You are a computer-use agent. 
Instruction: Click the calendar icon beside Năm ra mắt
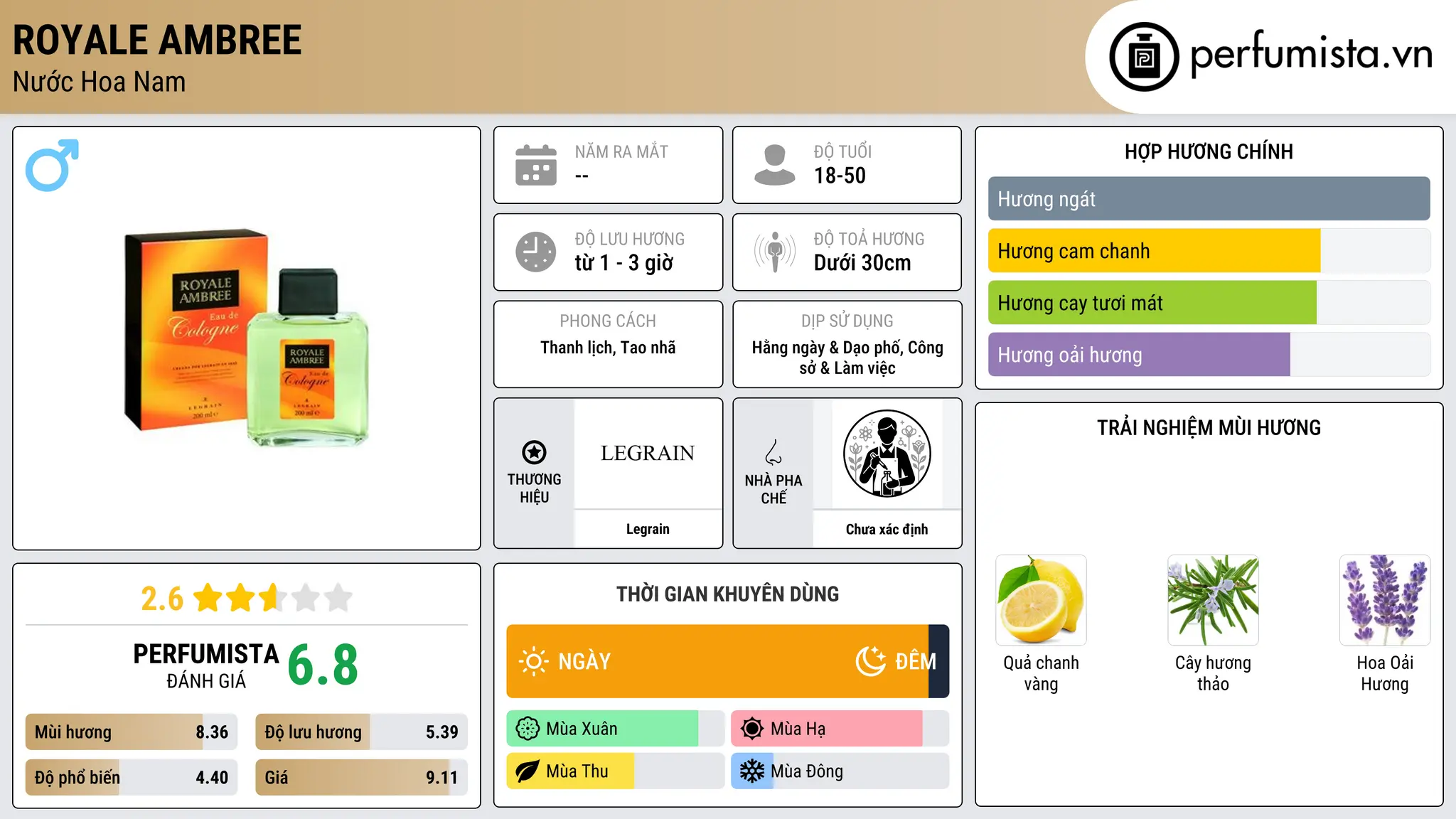tap(536, 165)
